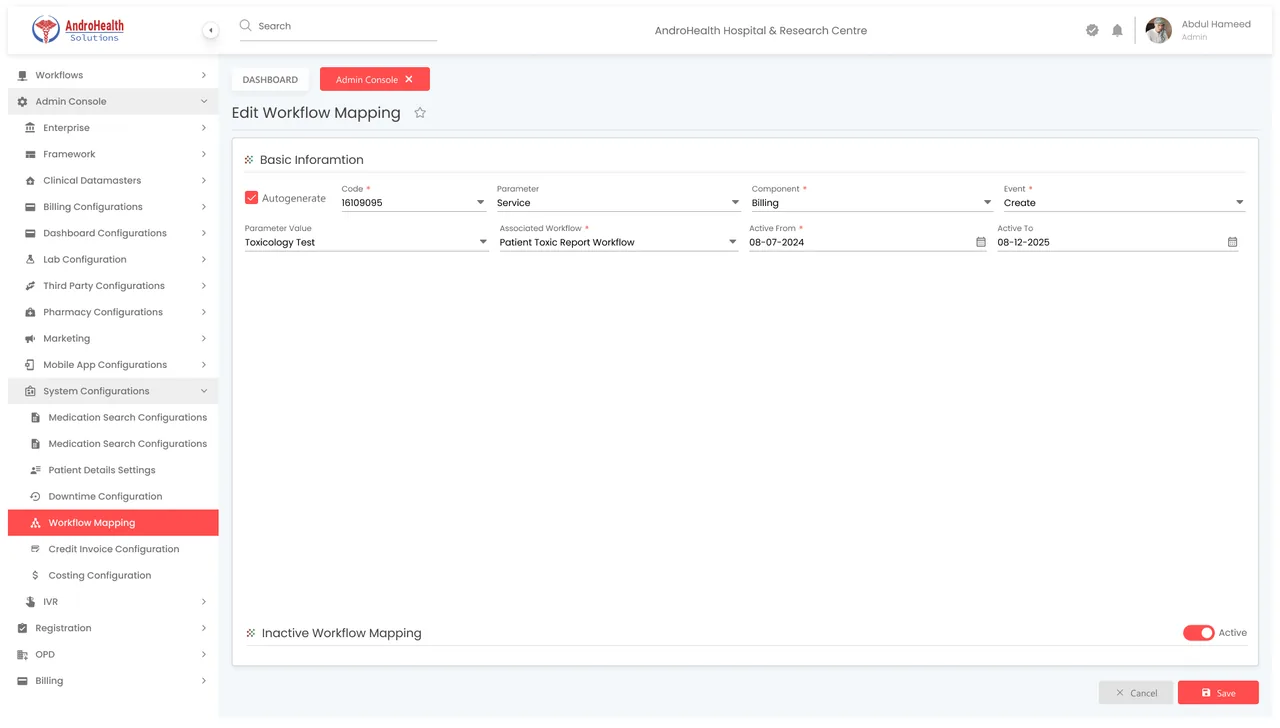Click Basic Information section heading
This screenshot has height=728, width=1280.
click(x=311, y=160)
